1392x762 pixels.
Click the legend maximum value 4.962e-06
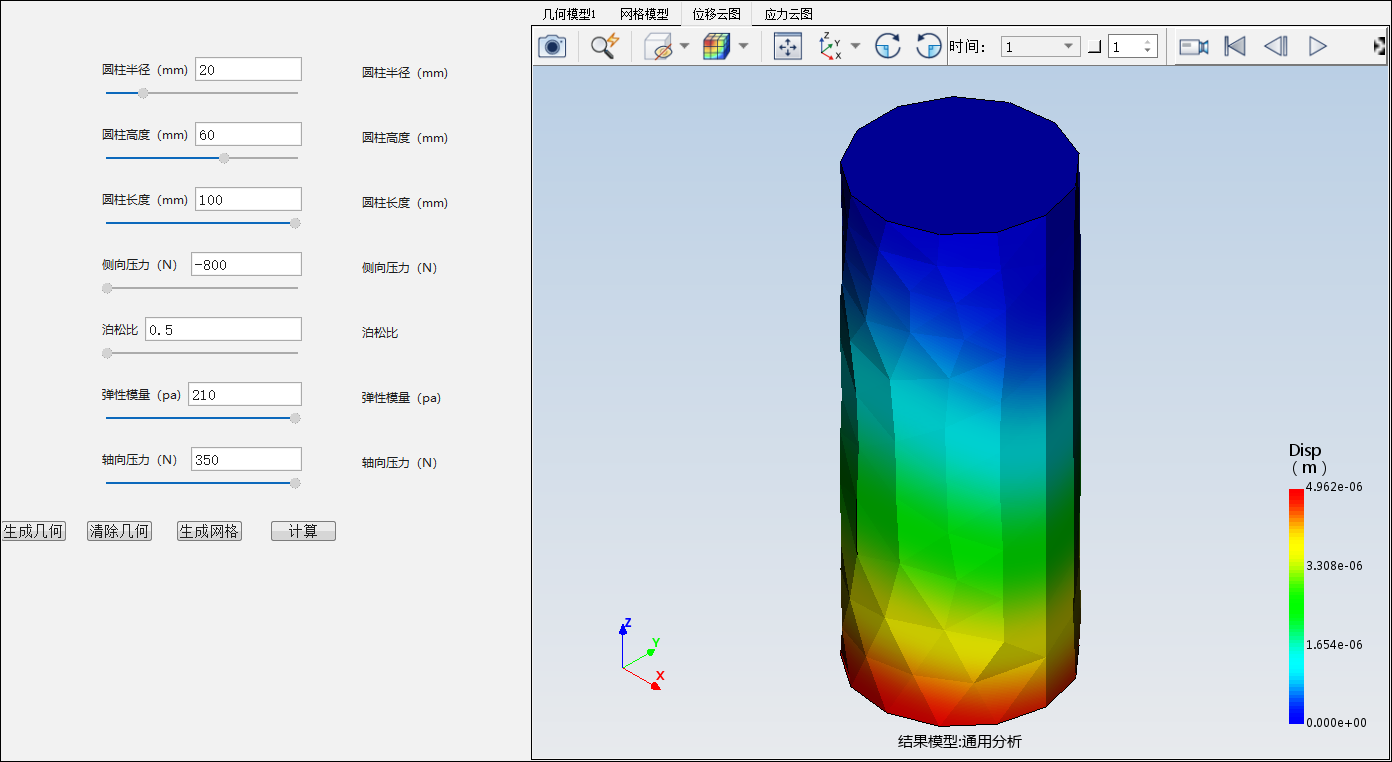click(x=1334, y=486)
